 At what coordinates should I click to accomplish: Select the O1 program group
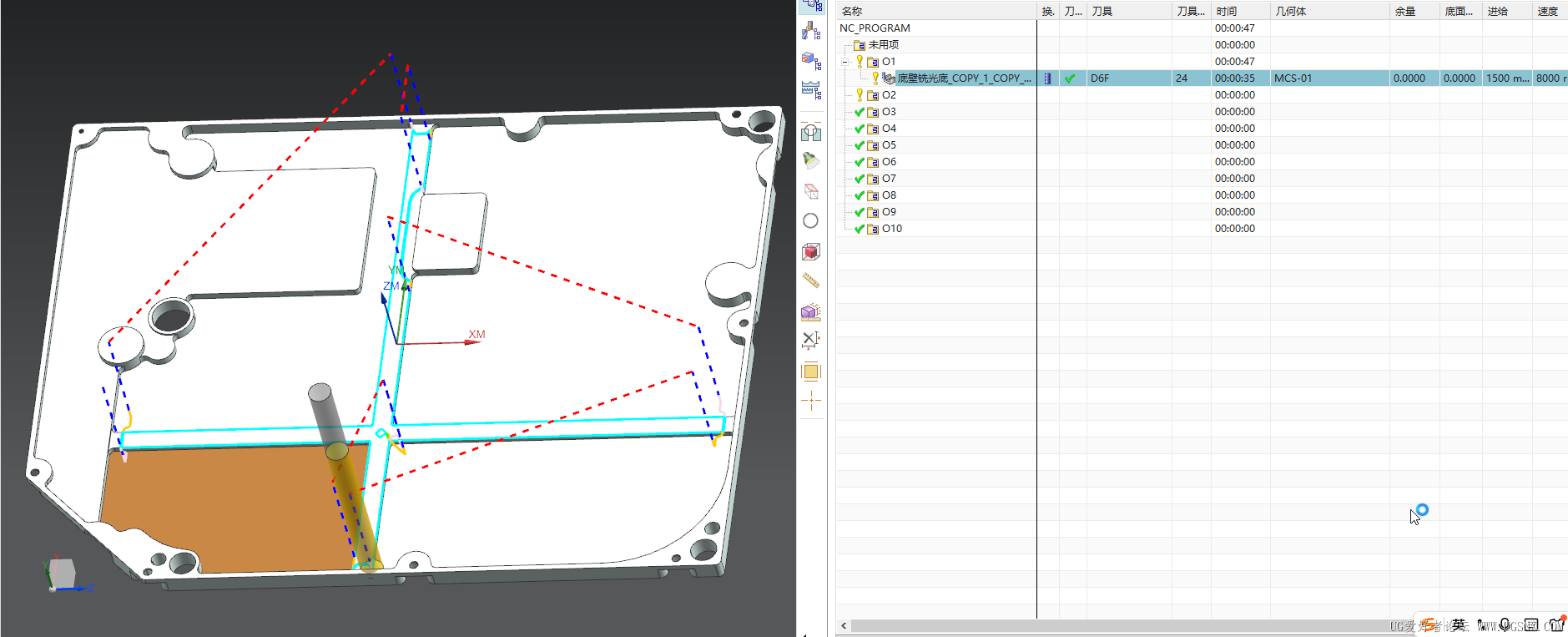click(x=889, y=62)
